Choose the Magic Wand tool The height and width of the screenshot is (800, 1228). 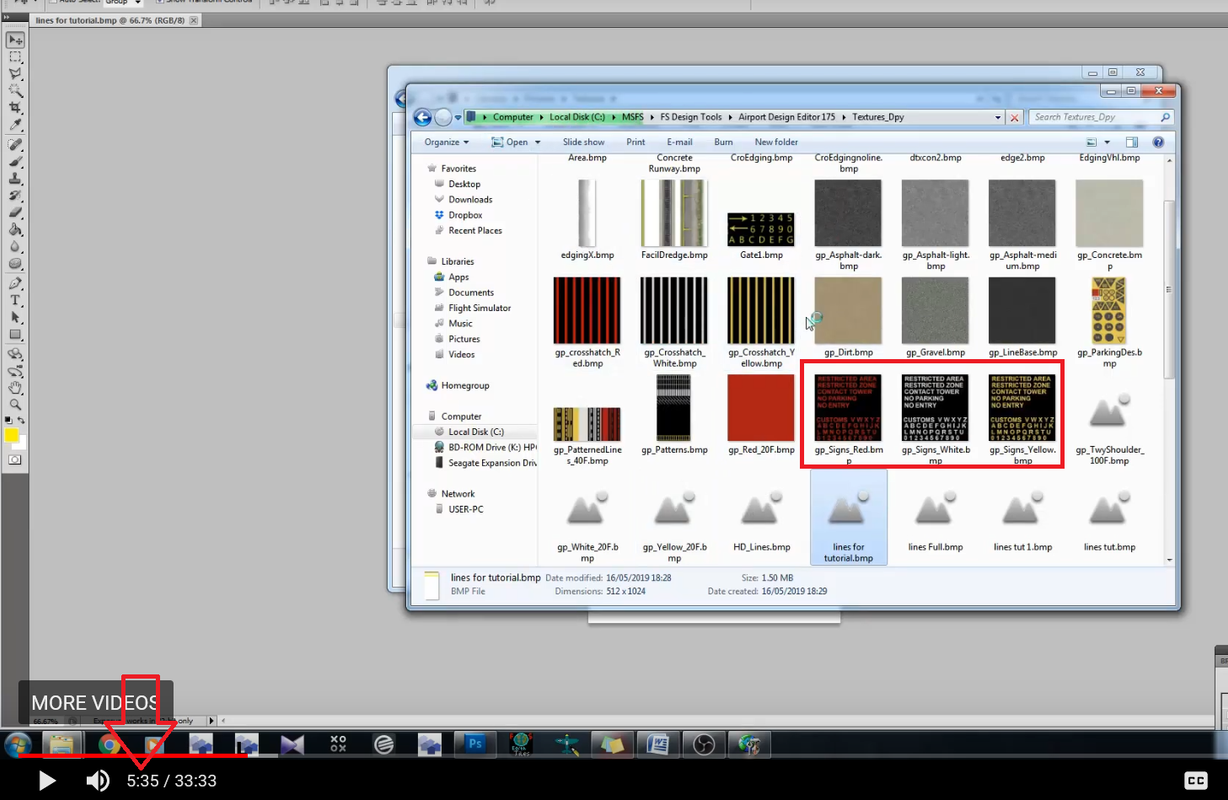coord(15,91)
